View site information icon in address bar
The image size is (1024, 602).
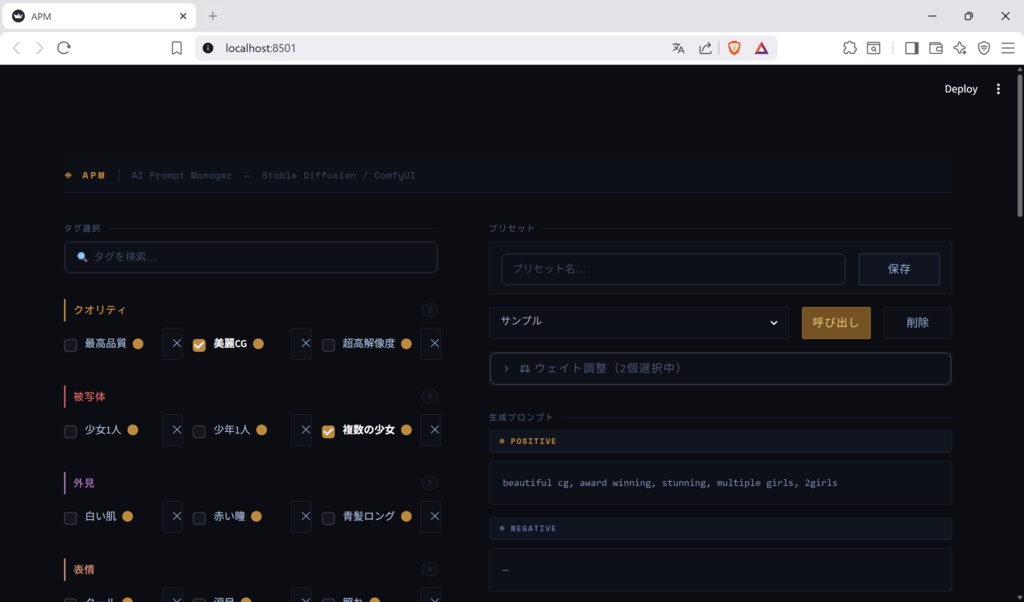coord(208,48)
